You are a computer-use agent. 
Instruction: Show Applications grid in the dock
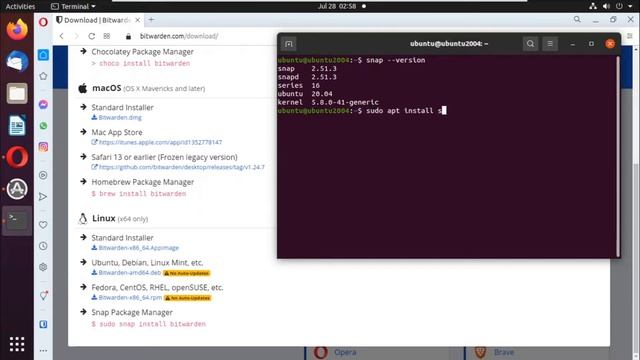[x=17, y=344]
